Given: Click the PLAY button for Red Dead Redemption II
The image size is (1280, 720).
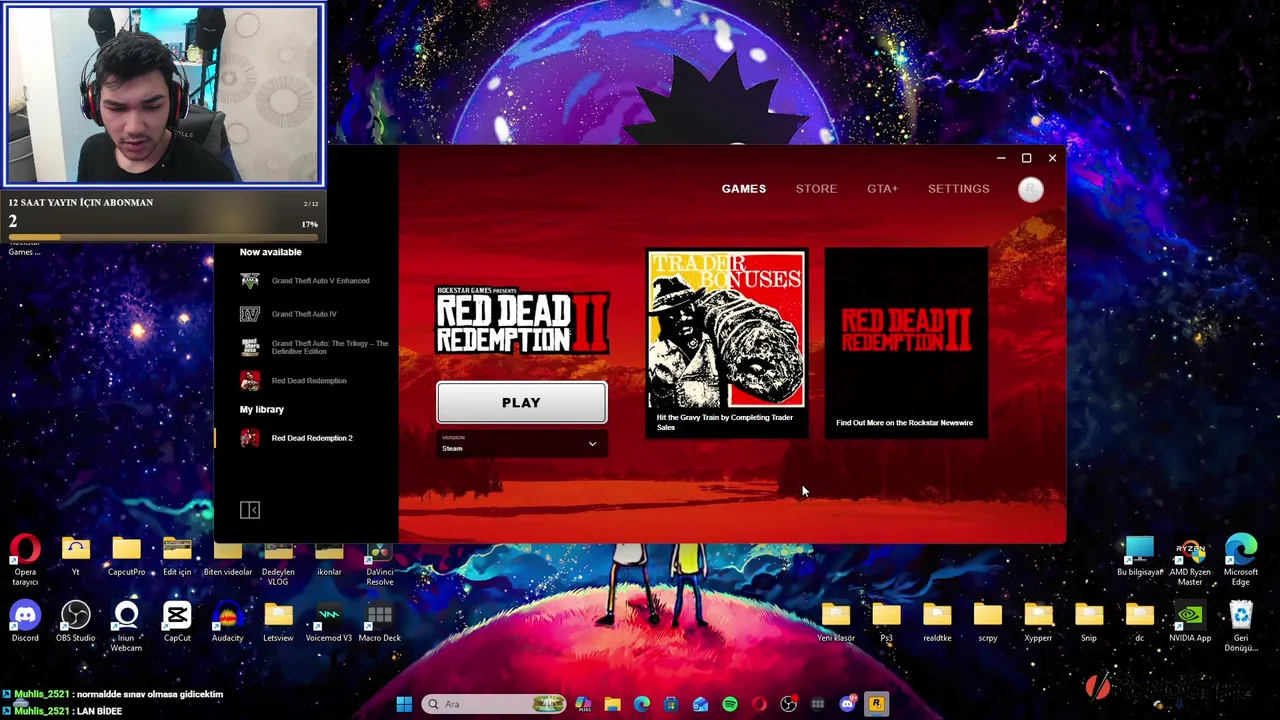Looking at the screenshot, I should click(521, 403).
